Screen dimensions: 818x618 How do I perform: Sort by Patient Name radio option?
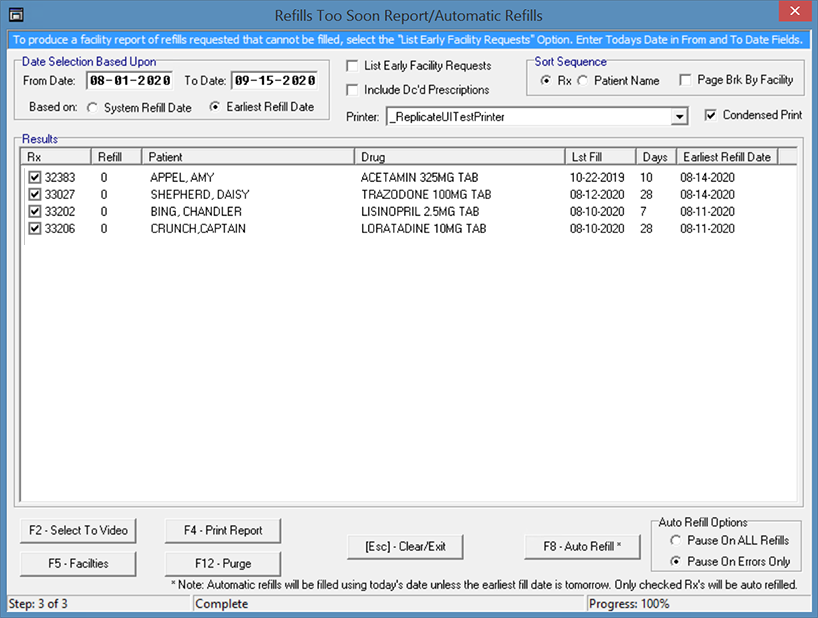pos(582,80)
